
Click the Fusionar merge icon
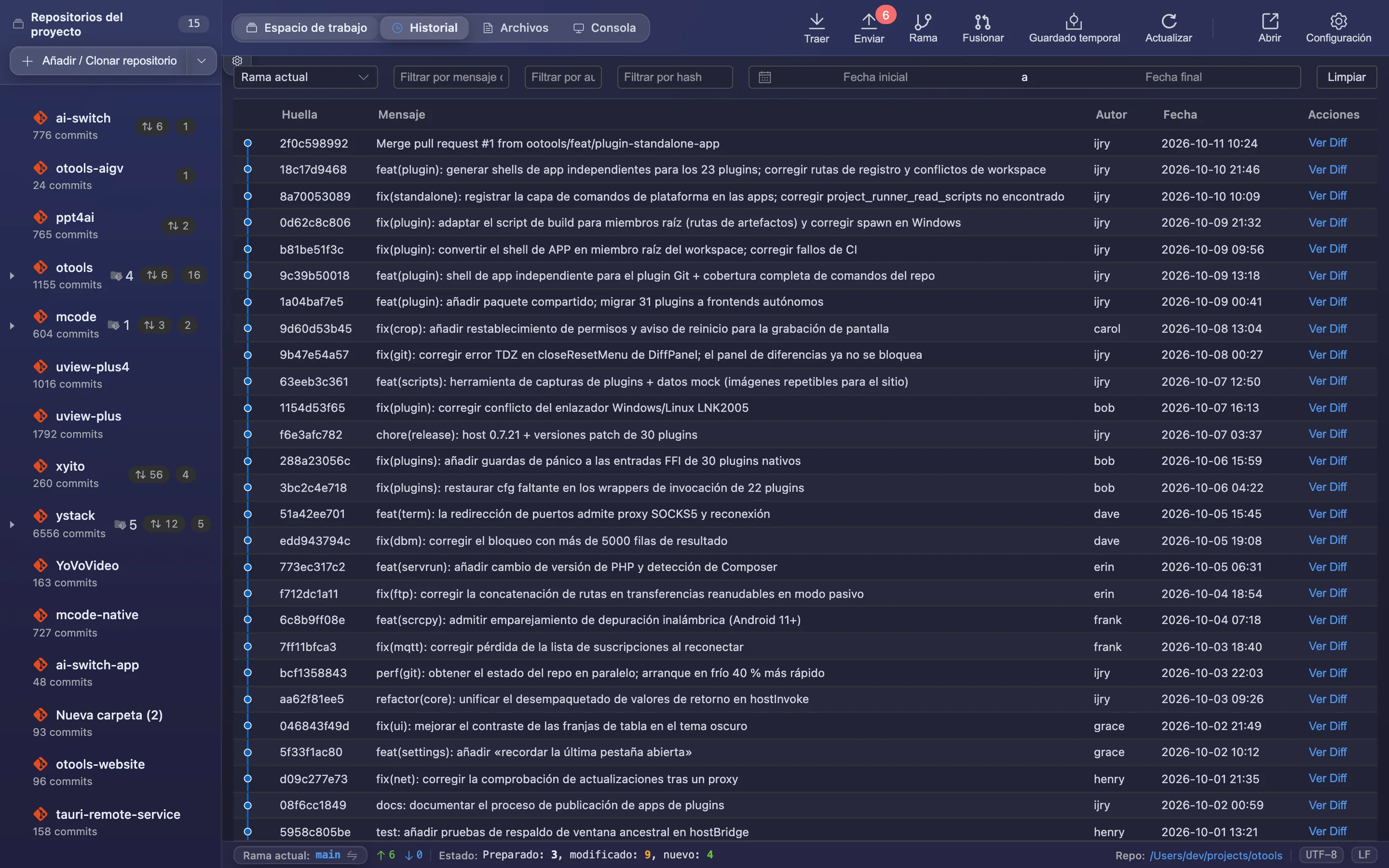[x=982, y=21]
